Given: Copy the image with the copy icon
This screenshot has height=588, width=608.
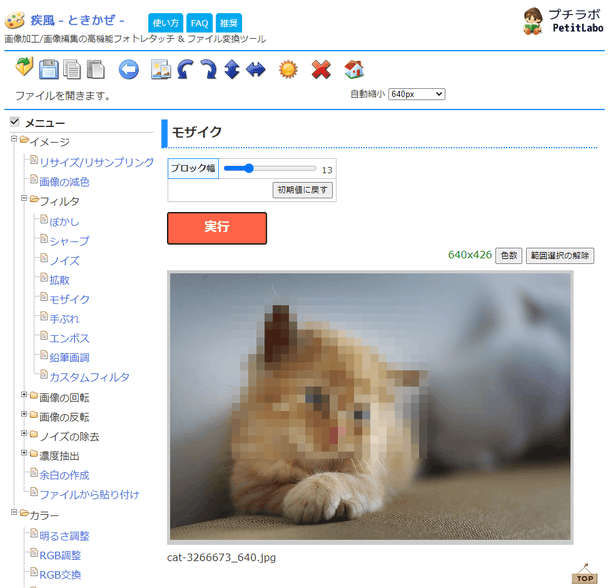Looking at the screenshot, I should coord(72,69).
